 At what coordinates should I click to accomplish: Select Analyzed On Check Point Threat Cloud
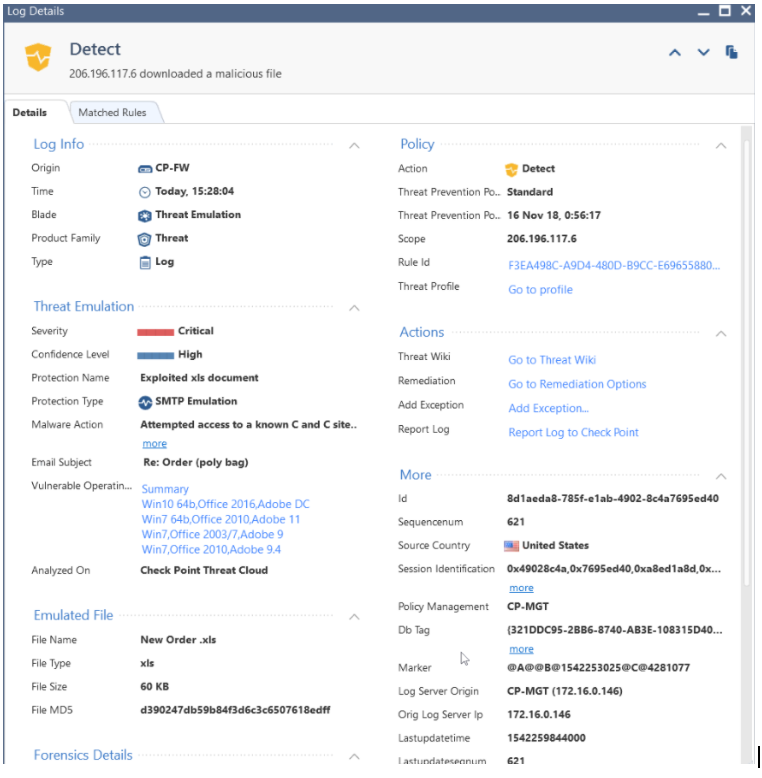coord(204,571)
